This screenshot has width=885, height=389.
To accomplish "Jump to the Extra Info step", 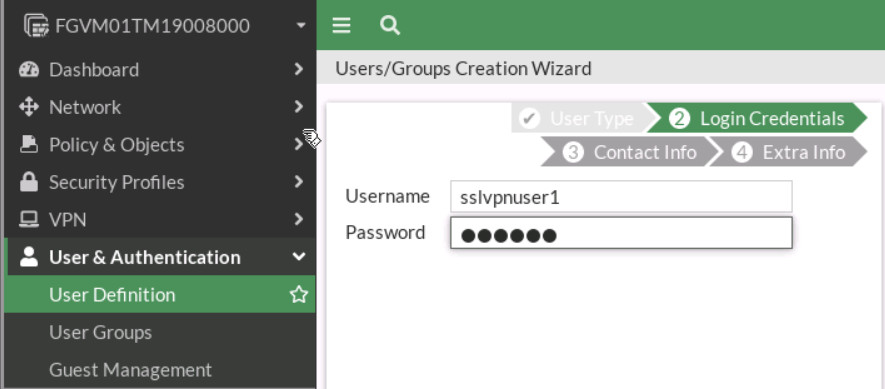I will point(788,152).
